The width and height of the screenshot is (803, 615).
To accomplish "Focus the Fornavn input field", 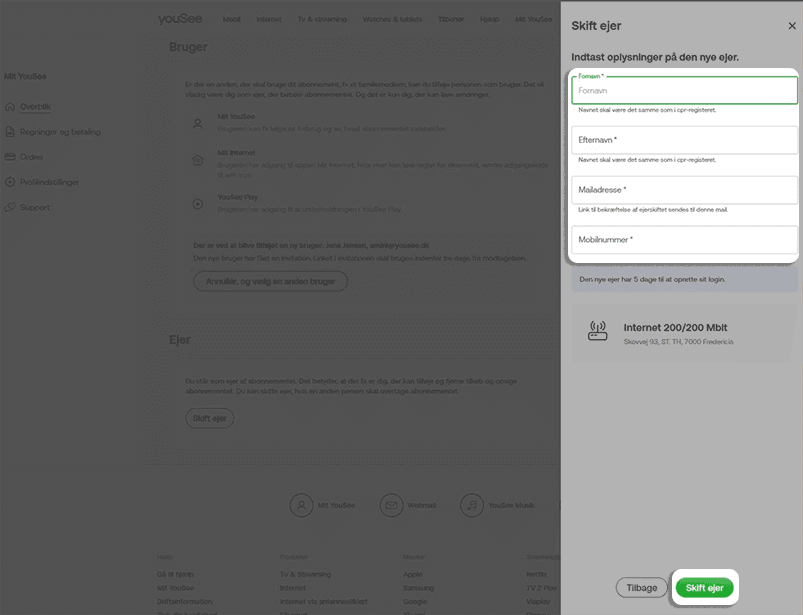I will [x=684, y=91].
